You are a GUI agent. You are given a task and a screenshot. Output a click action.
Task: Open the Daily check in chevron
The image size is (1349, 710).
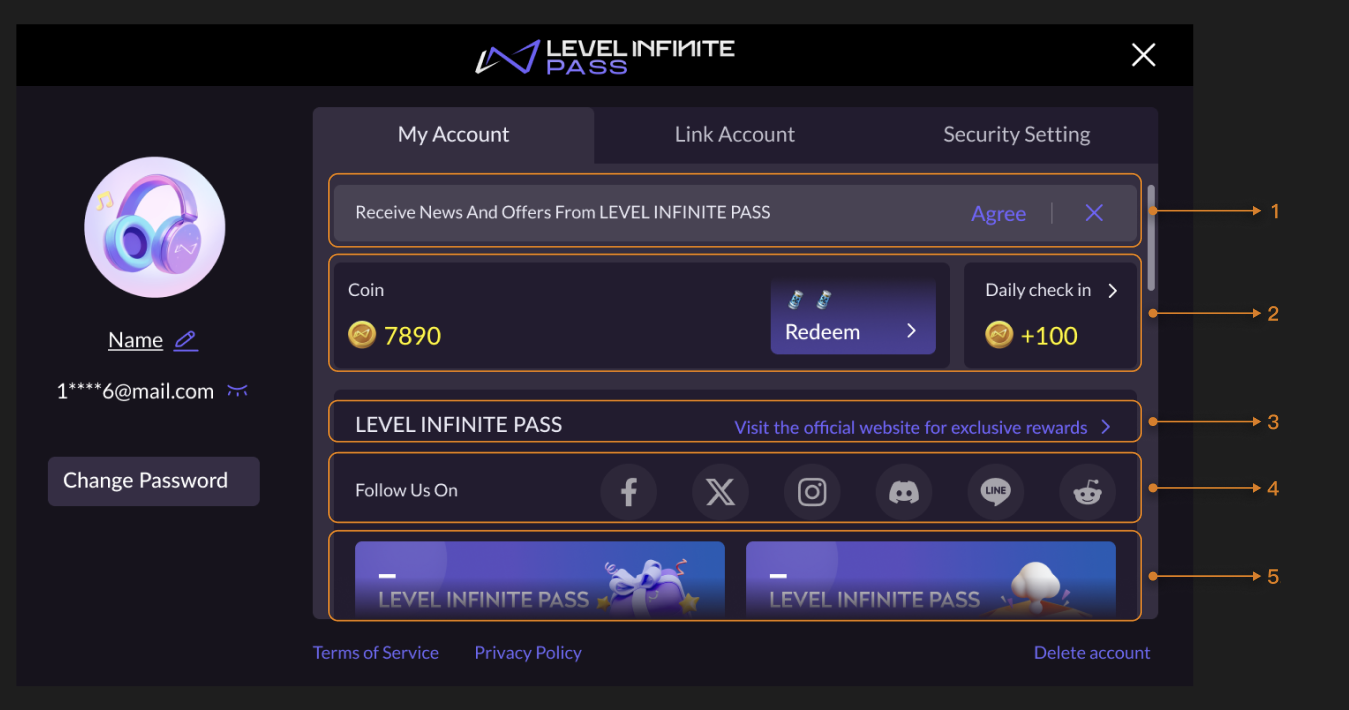coord(1112,290)
